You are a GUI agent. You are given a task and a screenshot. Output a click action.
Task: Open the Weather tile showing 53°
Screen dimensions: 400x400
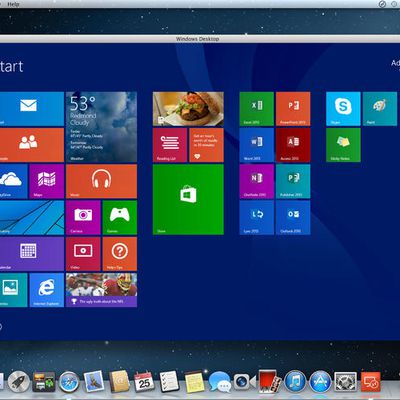coord(101,127)
